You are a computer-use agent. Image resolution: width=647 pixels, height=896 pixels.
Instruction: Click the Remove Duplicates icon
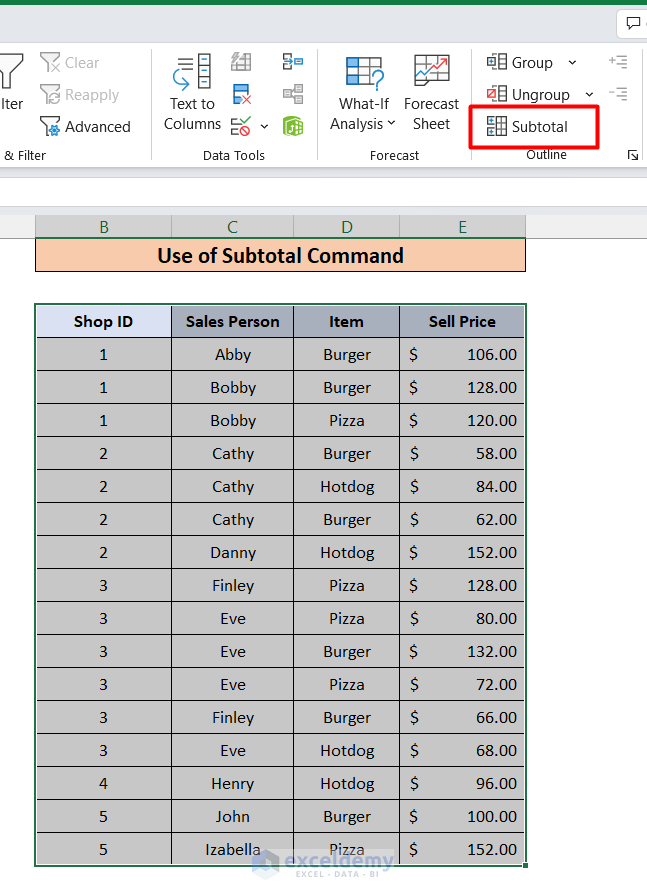241,94
